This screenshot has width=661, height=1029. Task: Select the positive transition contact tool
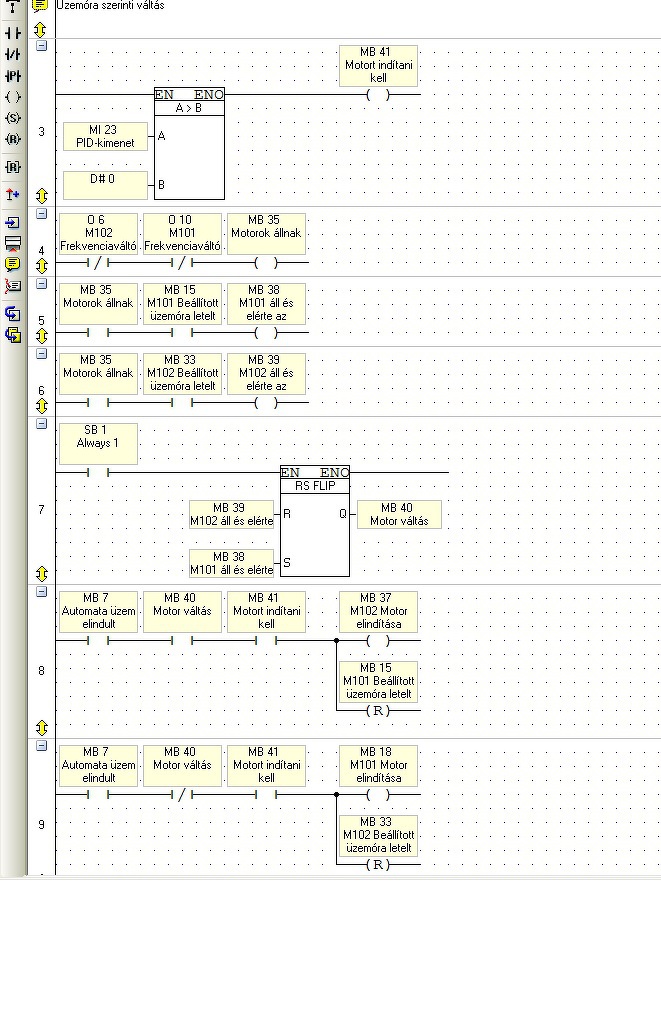[x=12, y=76]
